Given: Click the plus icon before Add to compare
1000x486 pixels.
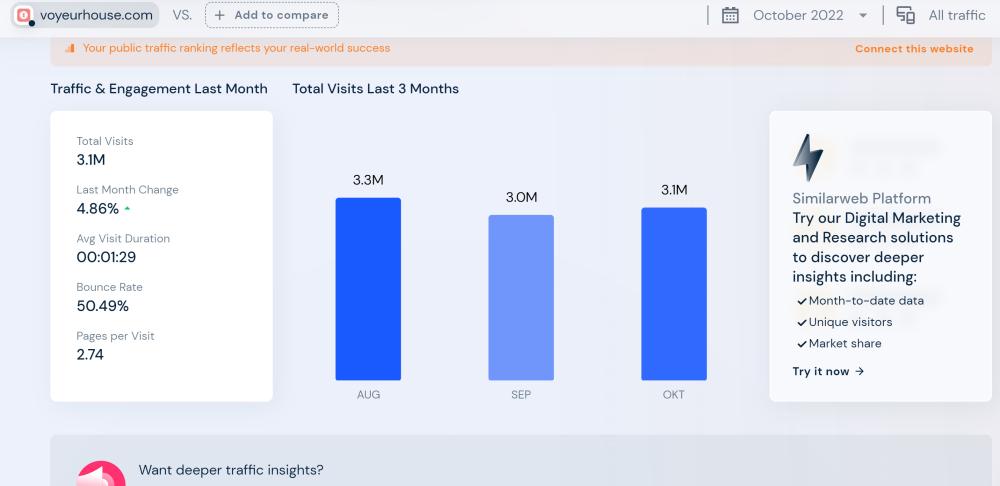Looking at the screenshot, I should [220, 15].
